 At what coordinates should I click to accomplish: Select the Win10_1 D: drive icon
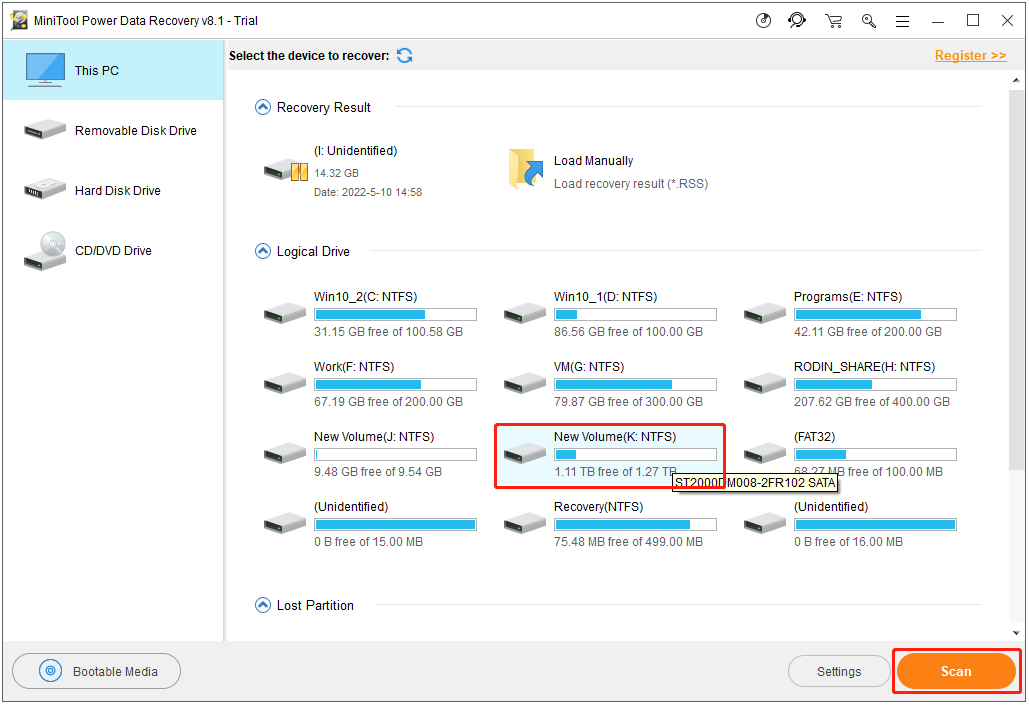click(x=525, y=313)
